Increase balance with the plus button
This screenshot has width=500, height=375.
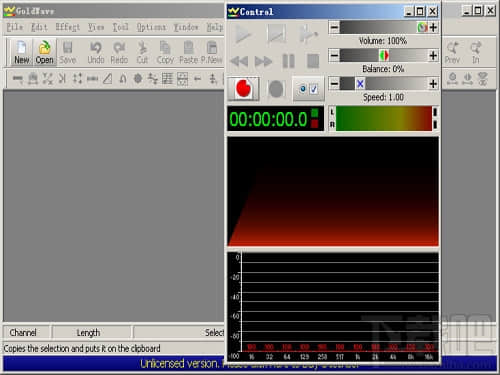433,55
